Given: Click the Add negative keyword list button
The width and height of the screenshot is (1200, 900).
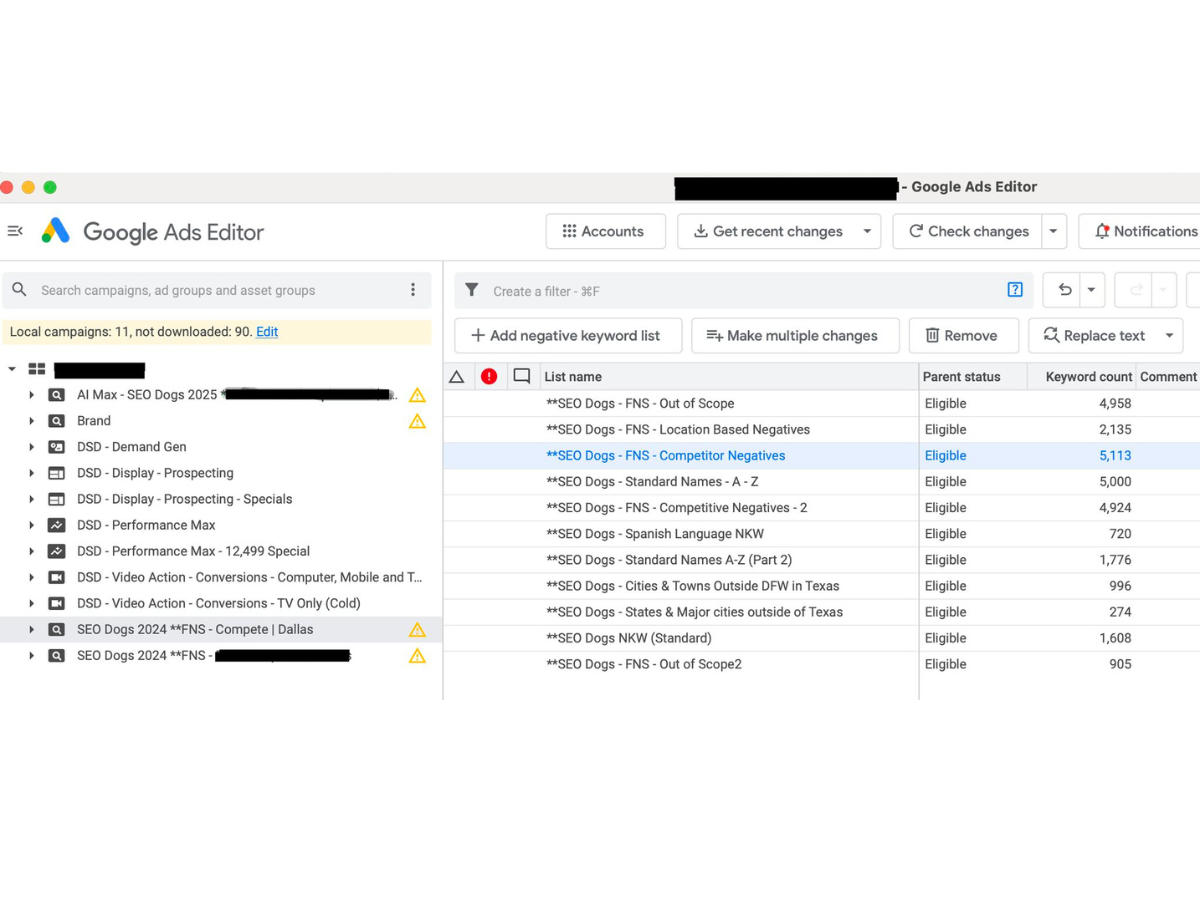Looking at the screenshot, I should 567,336.
